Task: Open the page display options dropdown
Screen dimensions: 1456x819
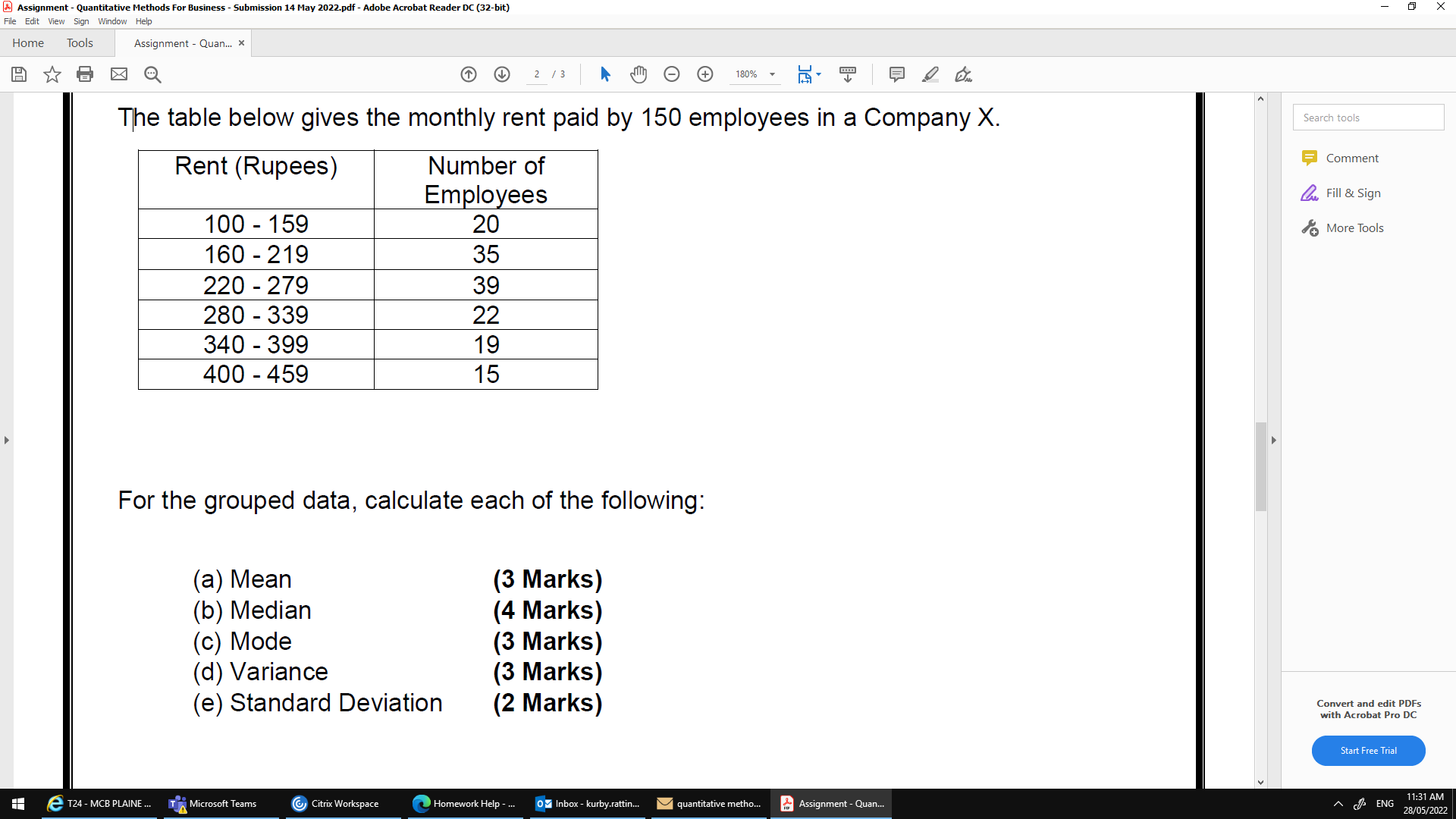Action: pos(820,74)
